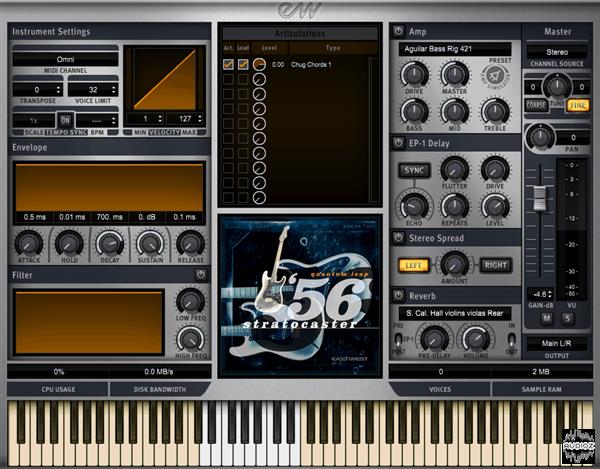Viewport: 600px width, 469px height.
Task: Click the filter graph display
Action: (89, 322)
